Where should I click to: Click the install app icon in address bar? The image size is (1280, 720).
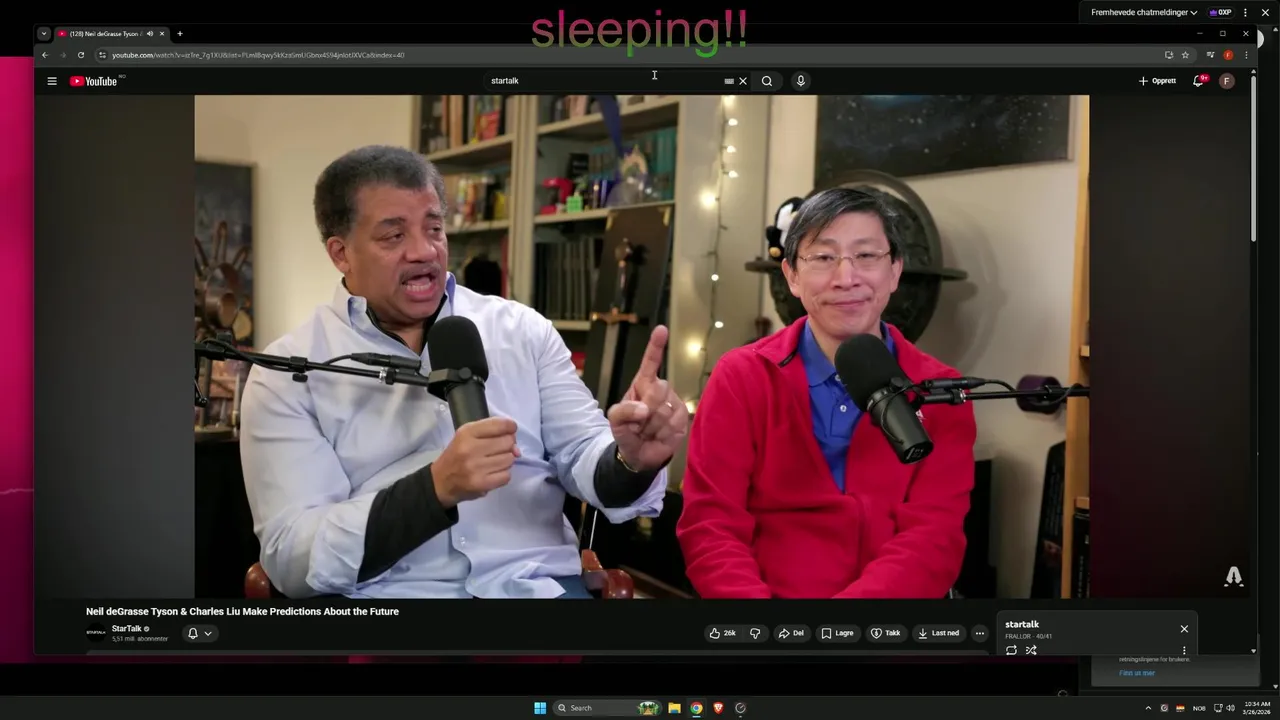(1168, 55)
